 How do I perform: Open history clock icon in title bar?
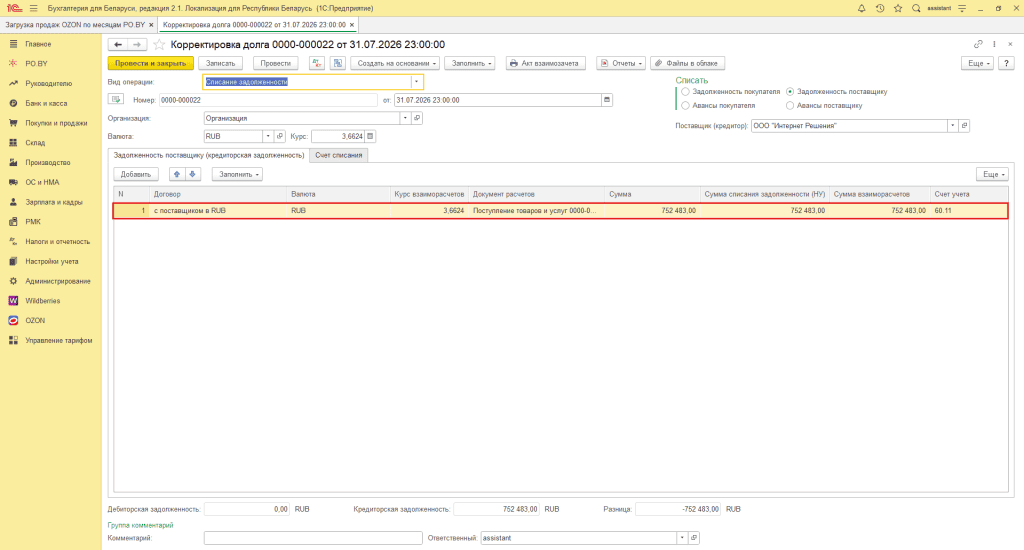coord(880,8)
